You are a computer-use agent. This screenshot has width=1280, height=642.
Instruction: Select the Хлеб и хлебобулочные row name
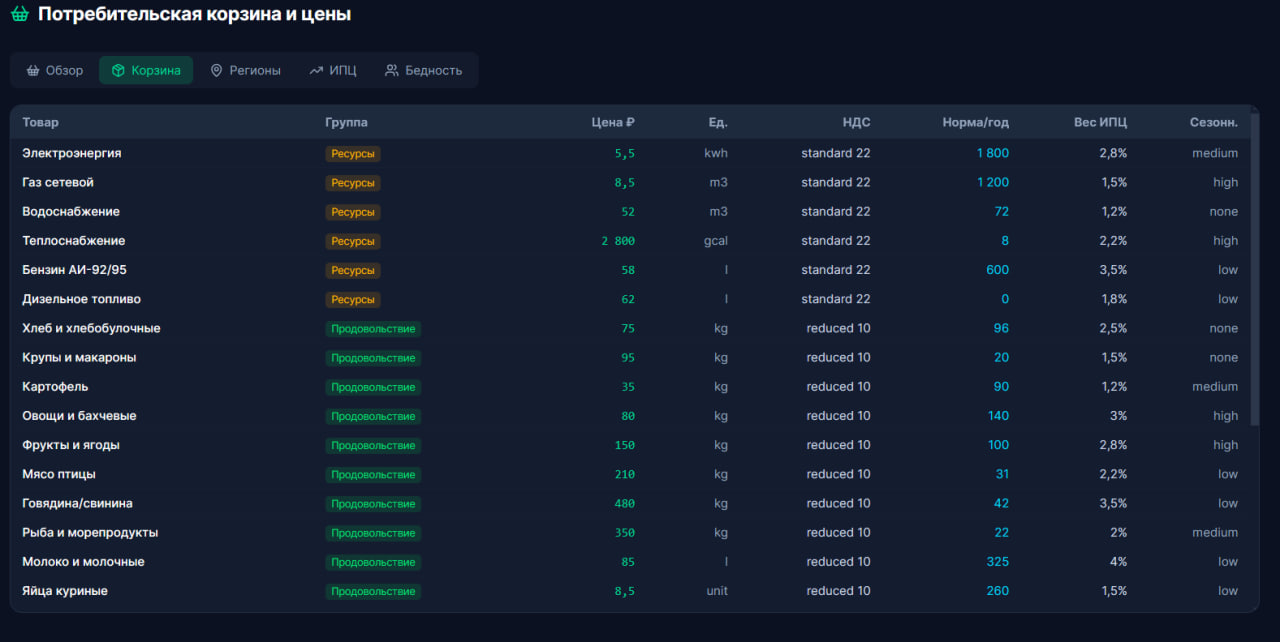pyautogui.click(x=91, y=329)
